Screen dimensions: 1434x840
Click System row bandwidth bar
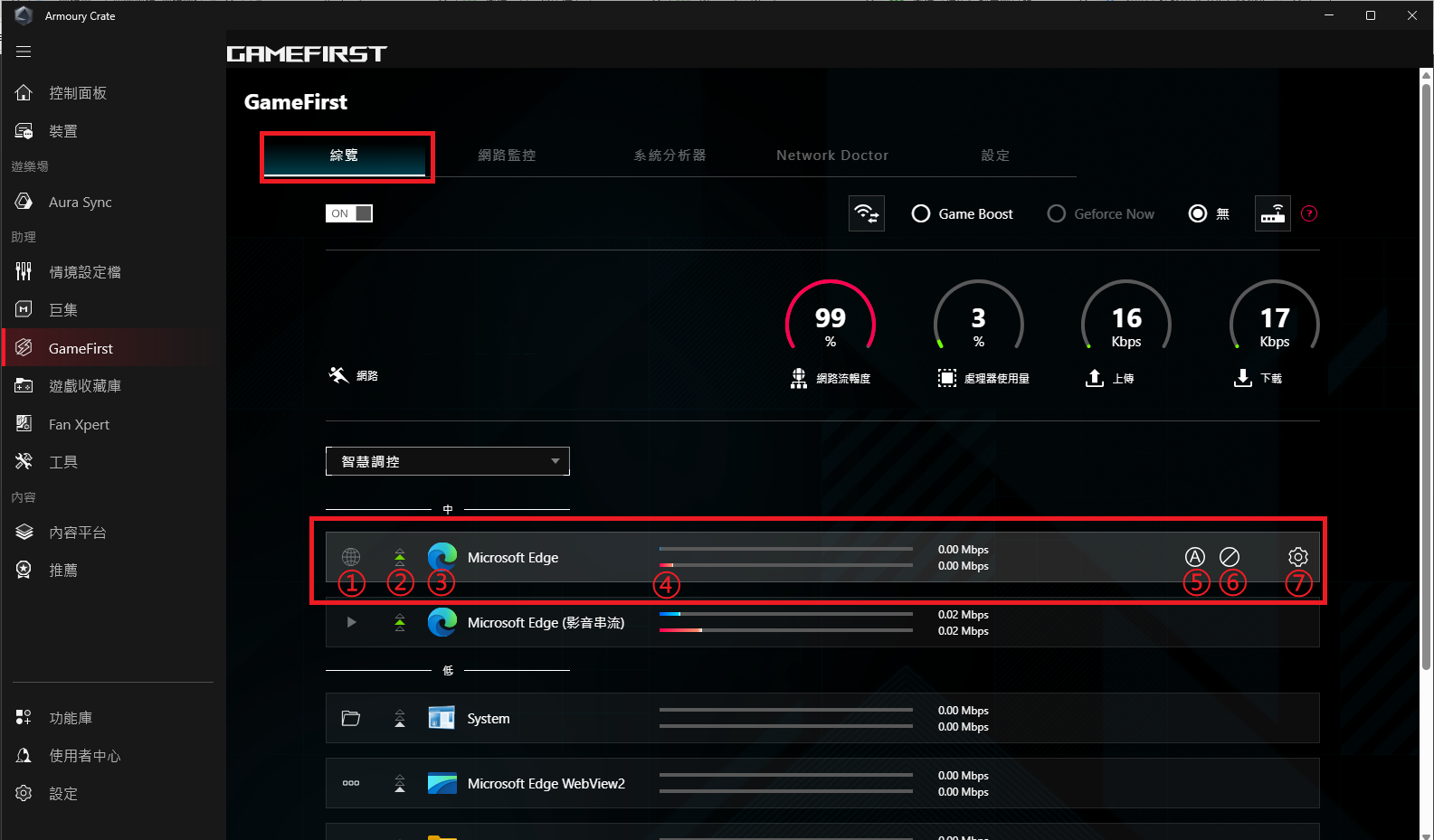coord(786,718)
